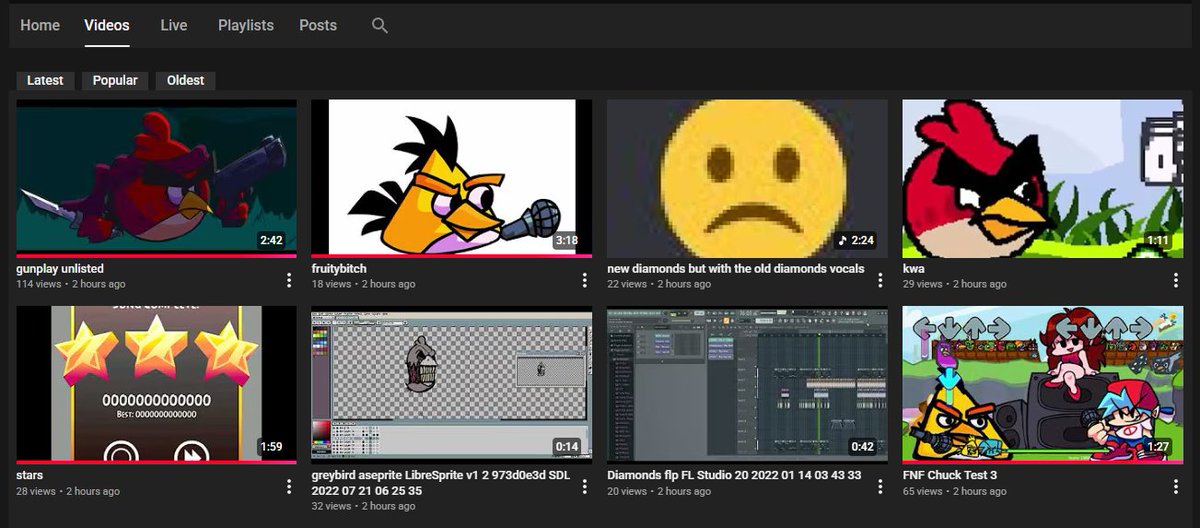Play the FNF Chuck Test 3 thumbnail
Screen dimensions: 1200x528
(1043, 385)
